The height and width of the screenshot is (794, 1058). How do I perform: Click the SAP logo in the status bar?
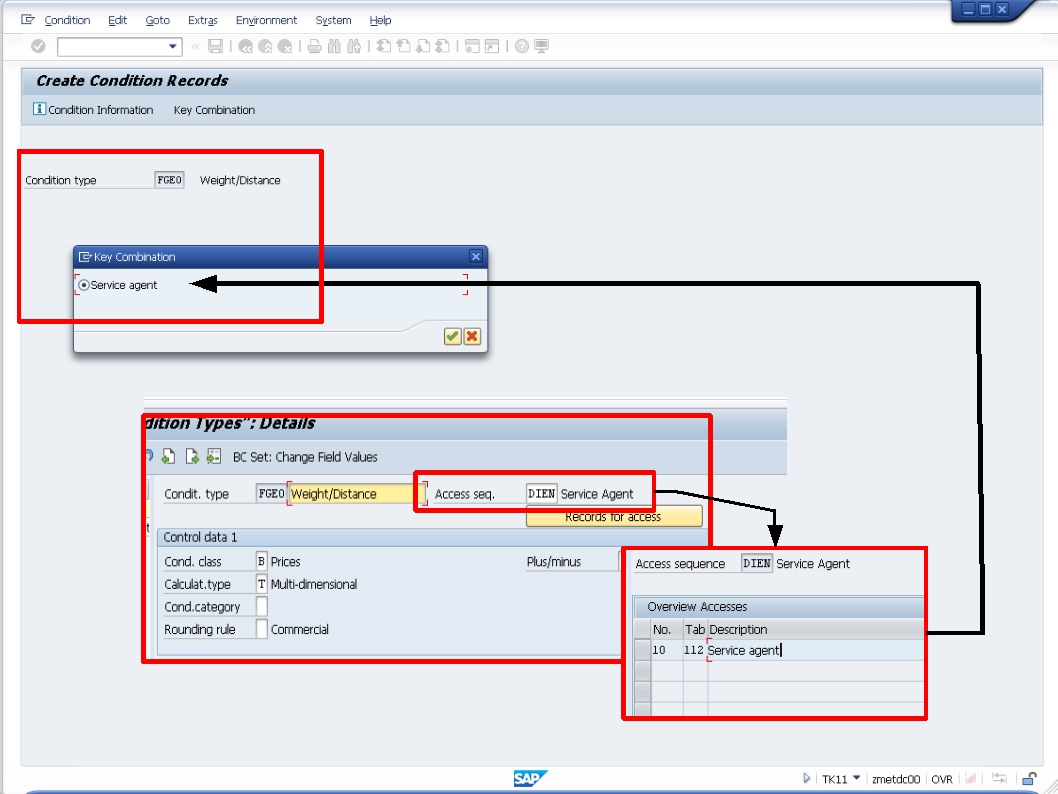tap(530, 778)
